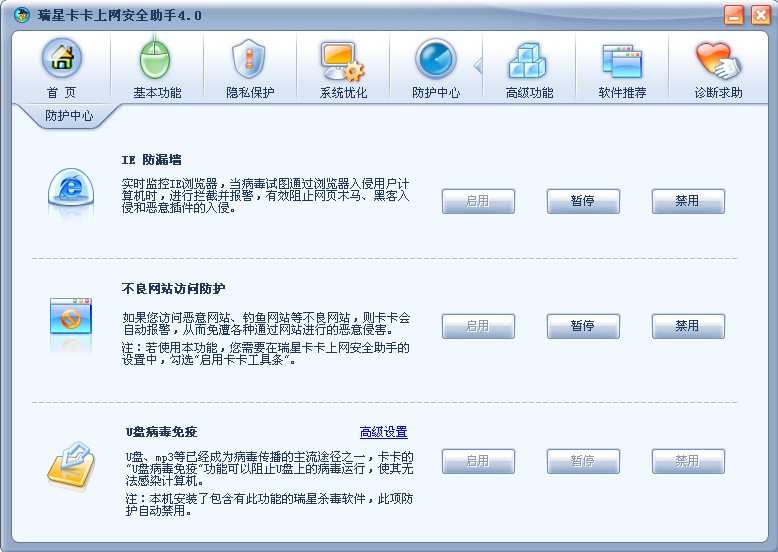The image size is (778, 552).
Task: Minimize the 瑞星卡卡 window
Action: tap(733, 15)
